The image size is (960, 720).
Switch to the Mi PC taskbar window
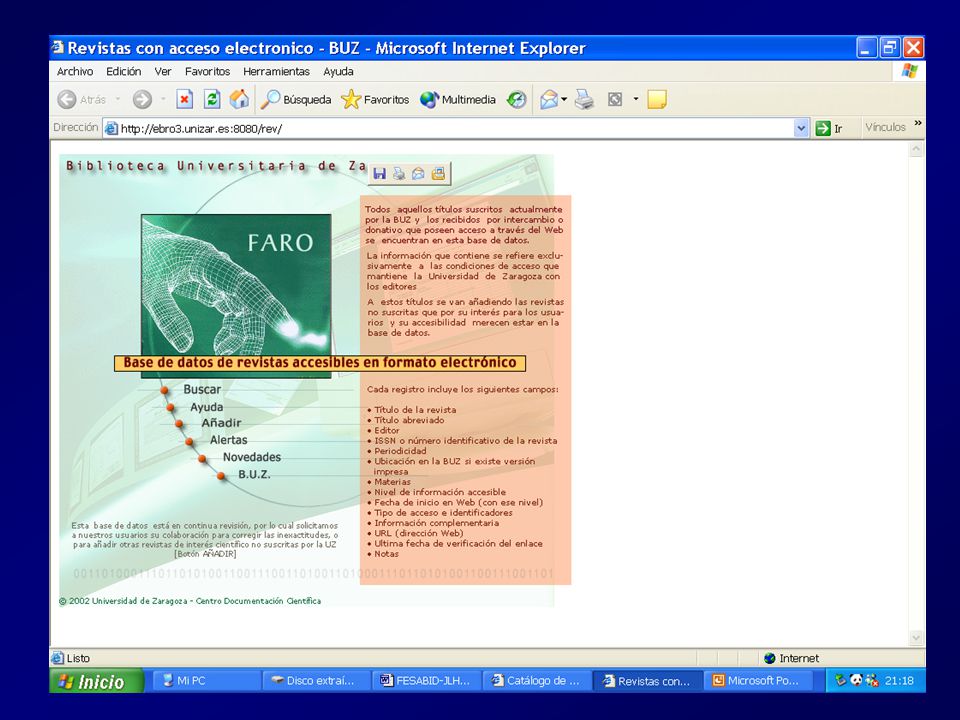209,681
